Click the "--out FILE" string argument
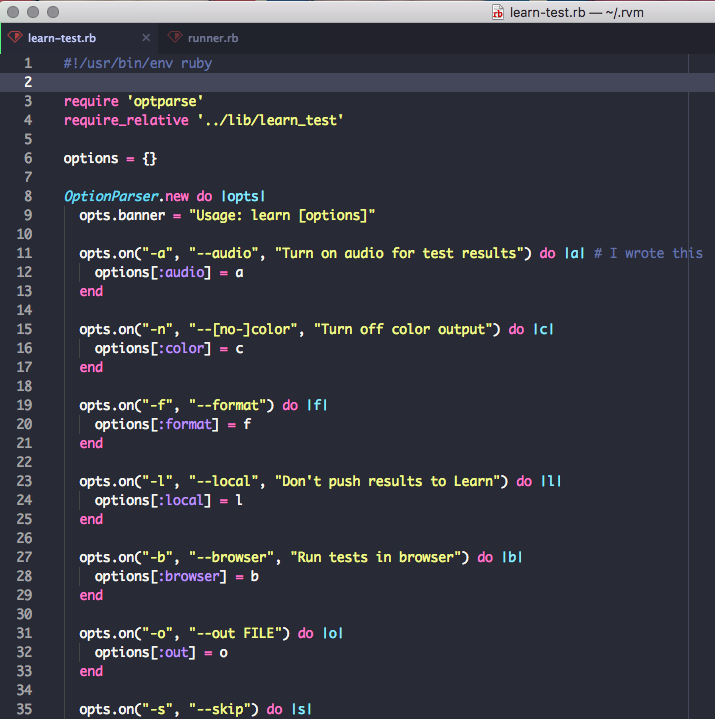Viewport: 715px width, 719px height. coord(238,633)
